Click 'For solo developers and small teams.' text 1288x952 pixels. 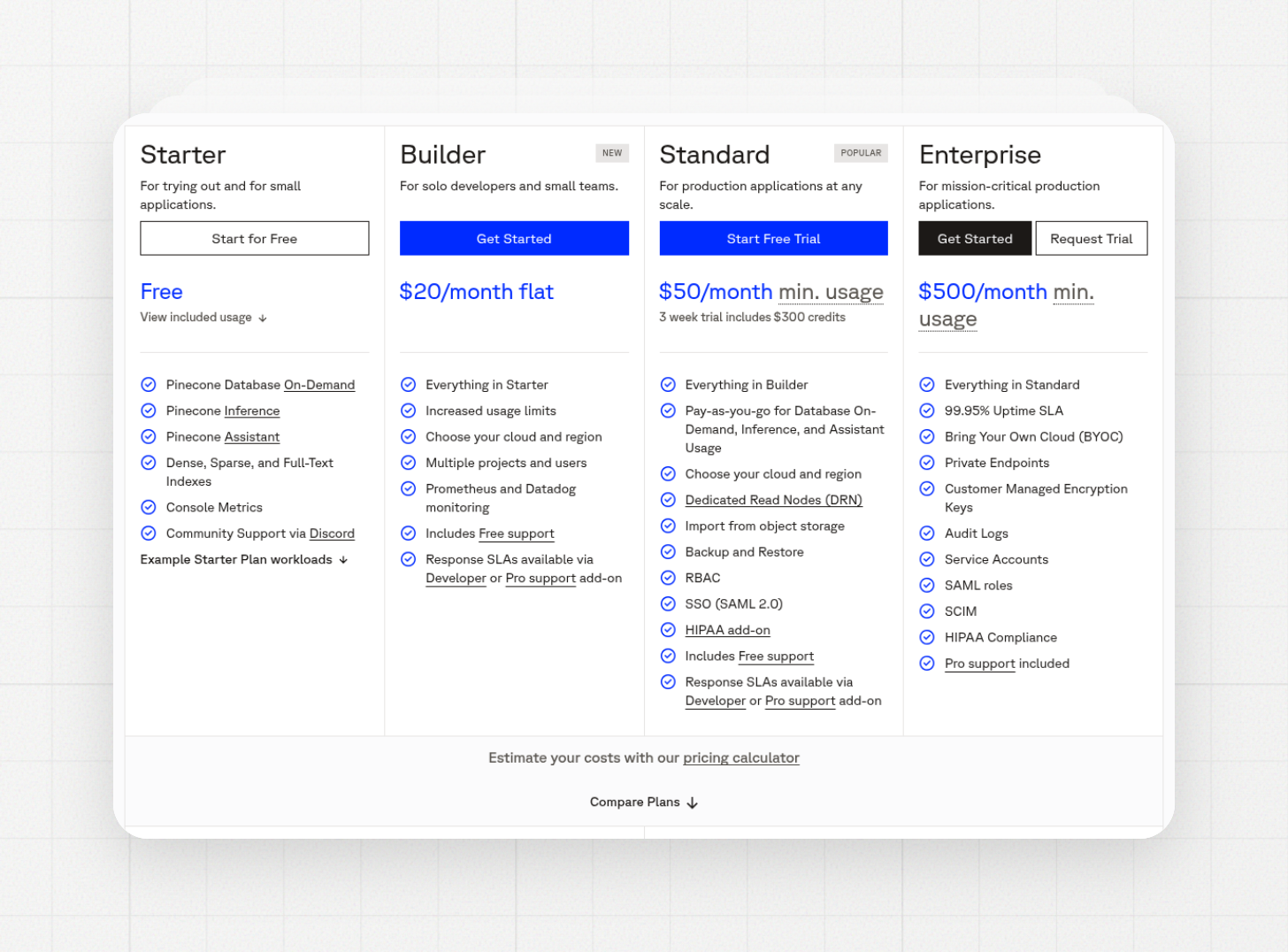click(x=510, y=186)
